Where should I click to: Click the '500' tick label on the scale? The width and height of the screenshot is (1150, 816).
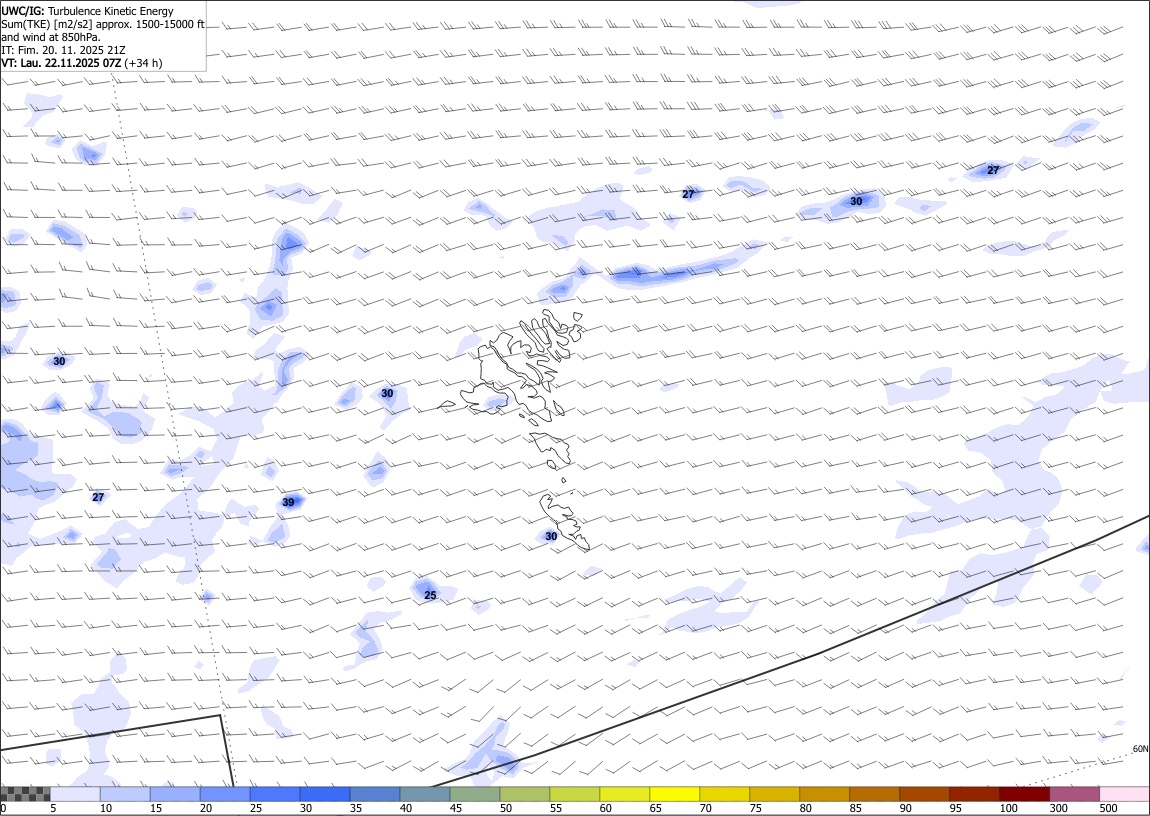1107,808
